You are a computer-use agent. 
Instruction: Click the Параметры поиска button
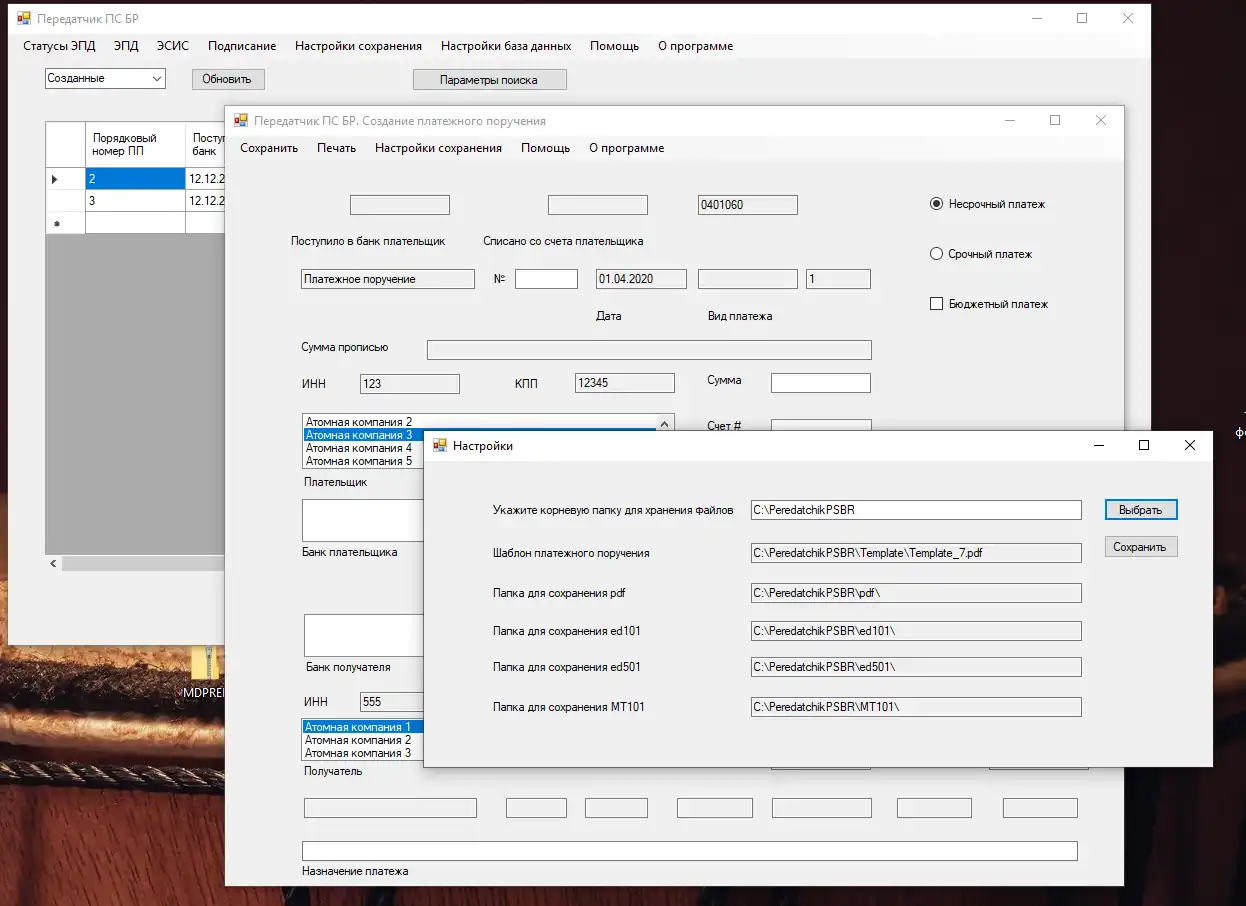489,80
